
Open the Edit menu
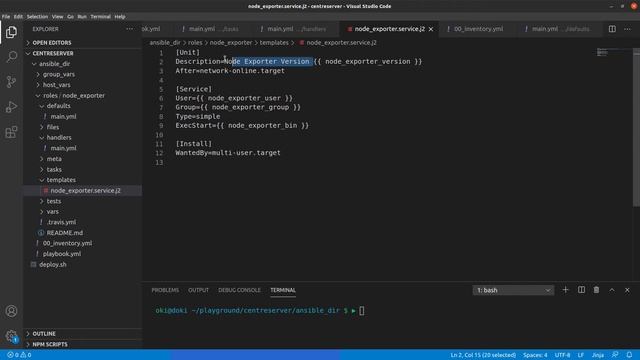(18, 17)
